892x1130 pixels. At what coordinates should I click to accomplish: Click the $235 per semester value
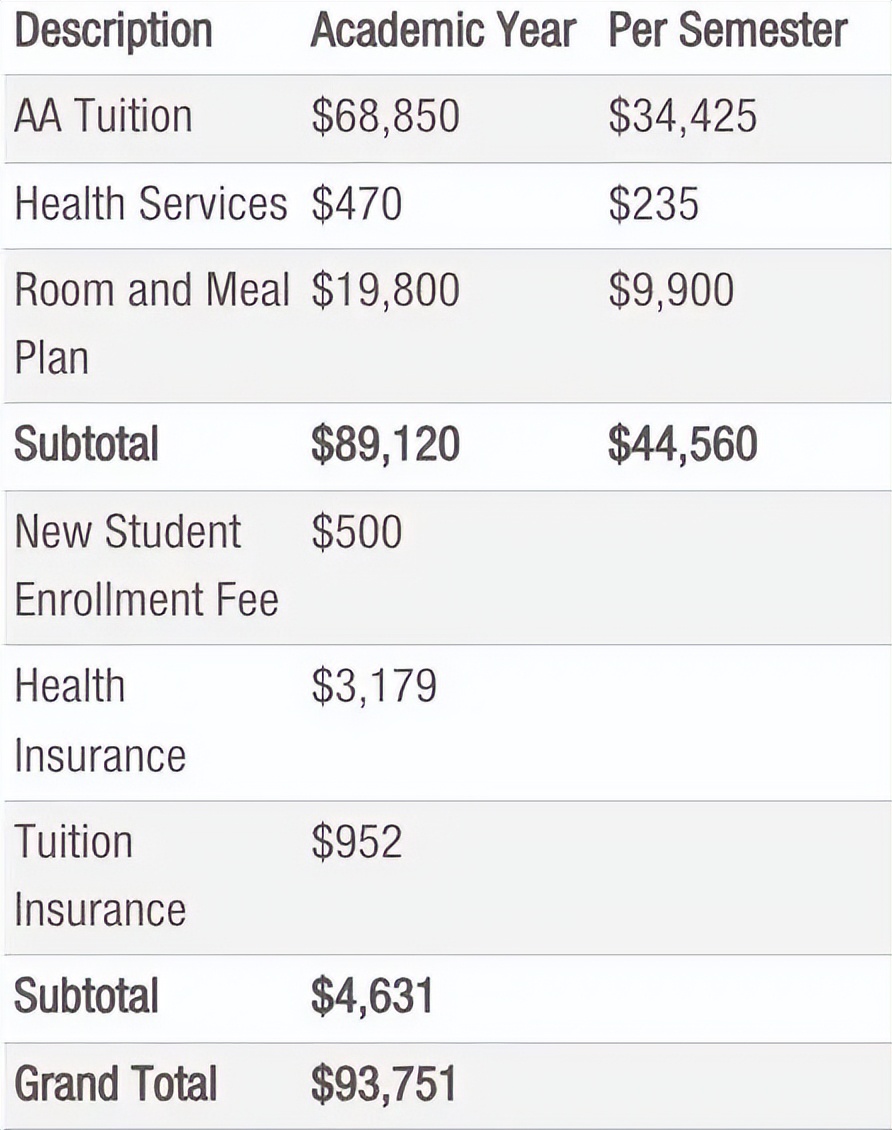coord(653,204)
